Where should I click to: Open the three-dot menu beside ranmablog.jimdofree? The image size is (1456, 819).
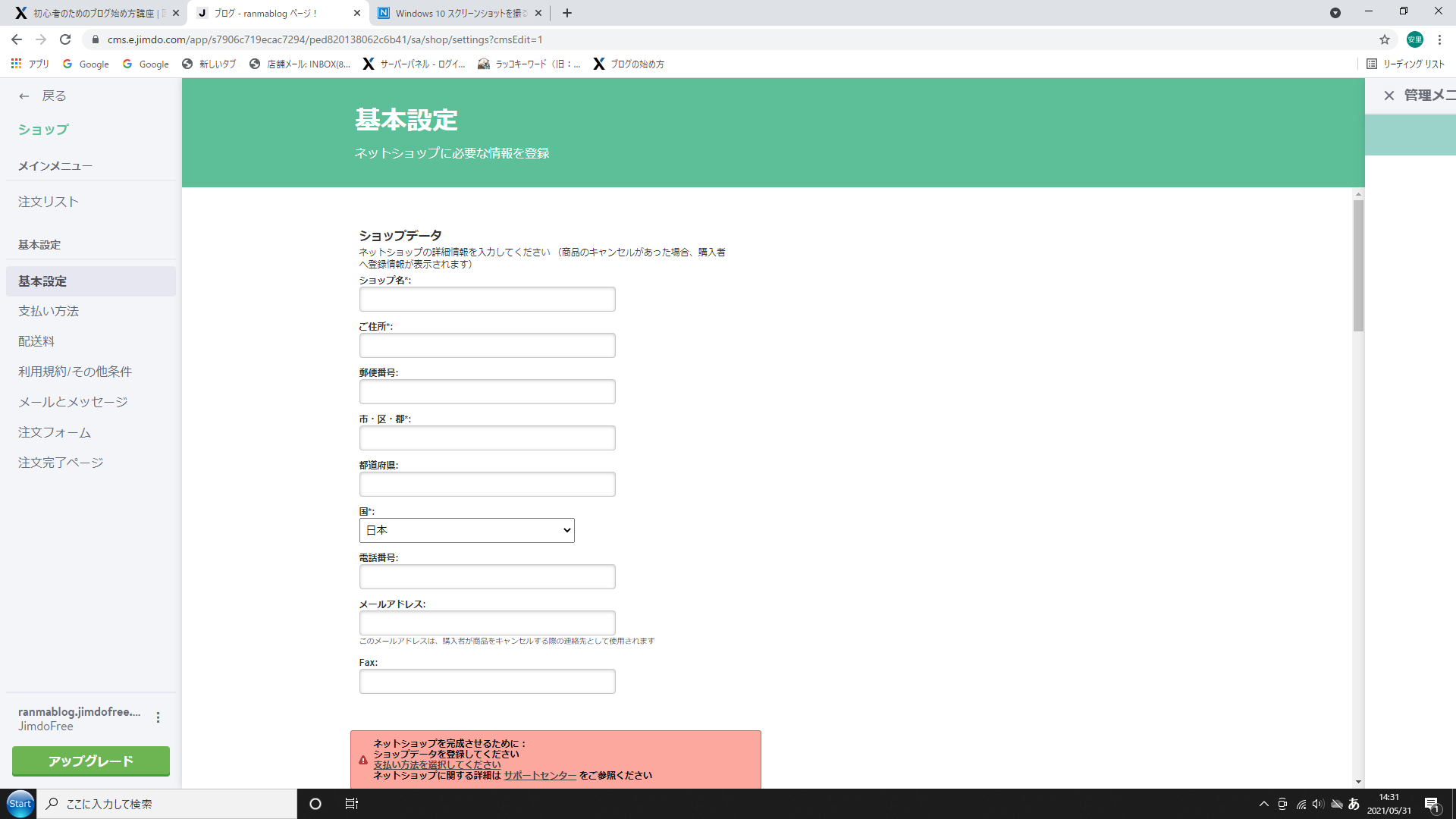pyautogui.click(x=158, y=717)
